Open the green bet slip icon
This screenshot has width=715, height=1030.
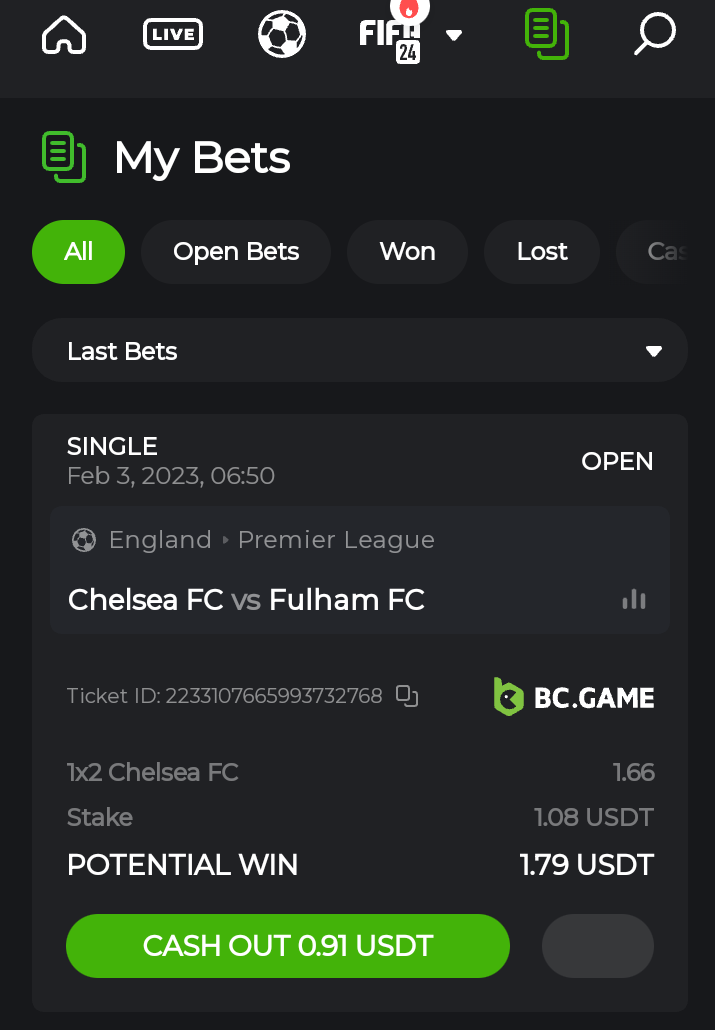coord(546,34)
